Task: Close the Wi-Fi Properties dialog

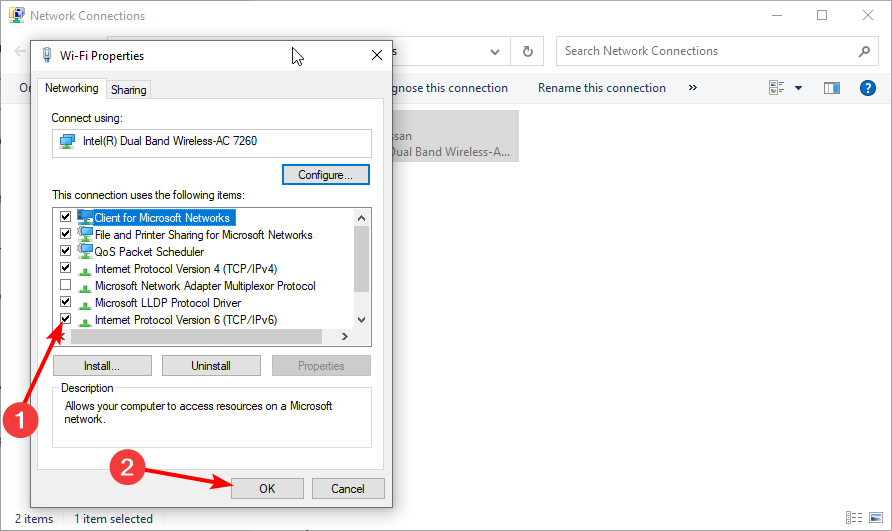Action: click(377, 55)
